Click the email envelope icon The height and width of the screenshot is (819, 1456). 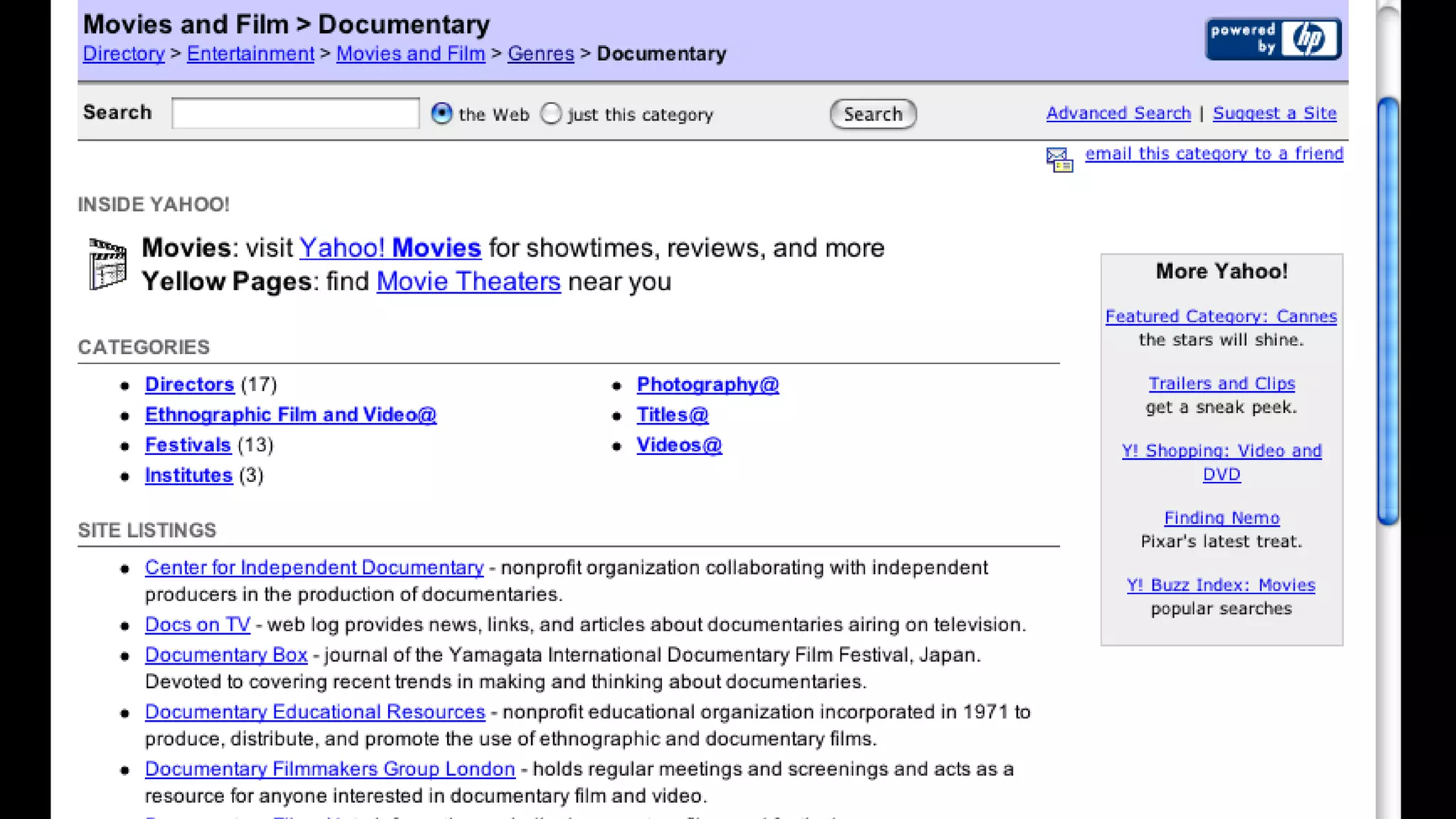click(1059, 159)
